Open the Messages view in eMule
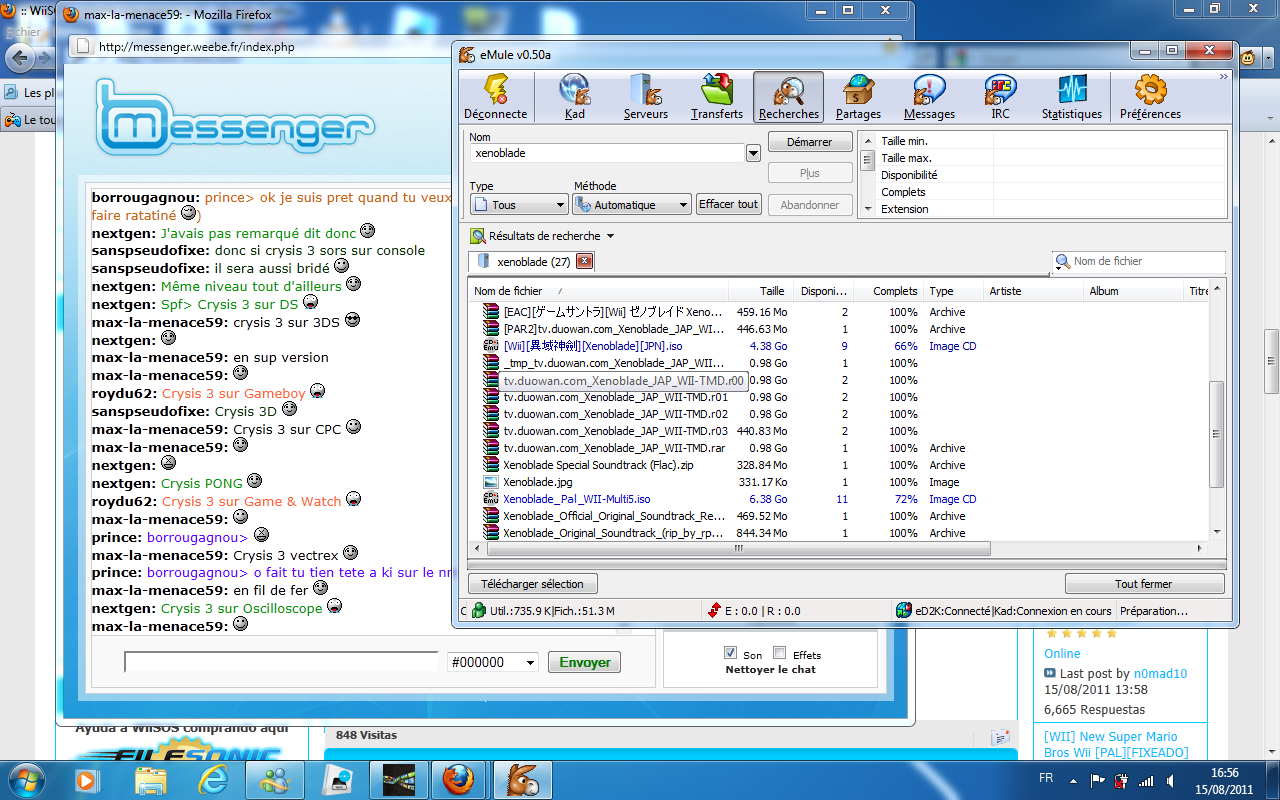This screenshot has width=1280, height=800. click(x=929, y=97)
